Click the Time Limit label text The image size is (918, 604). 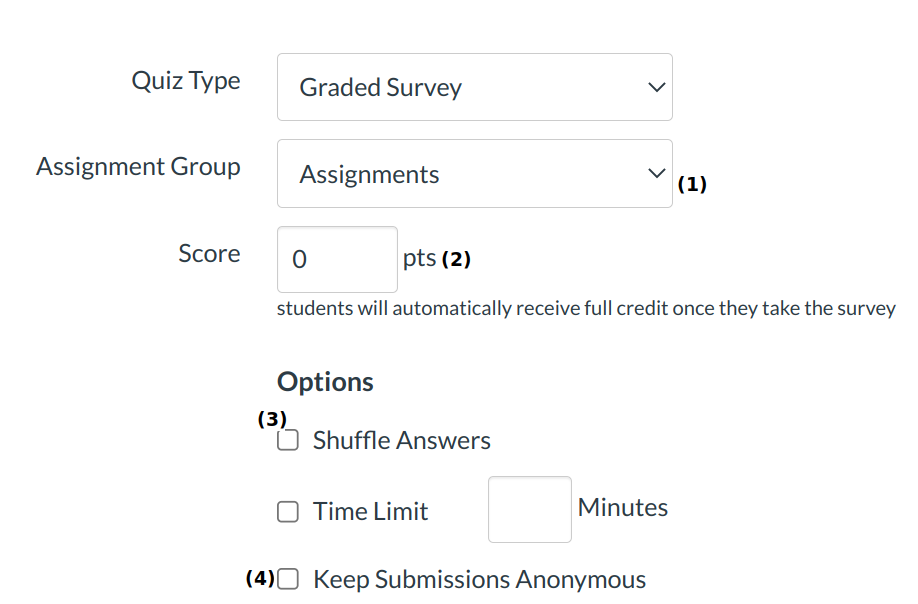370,512
